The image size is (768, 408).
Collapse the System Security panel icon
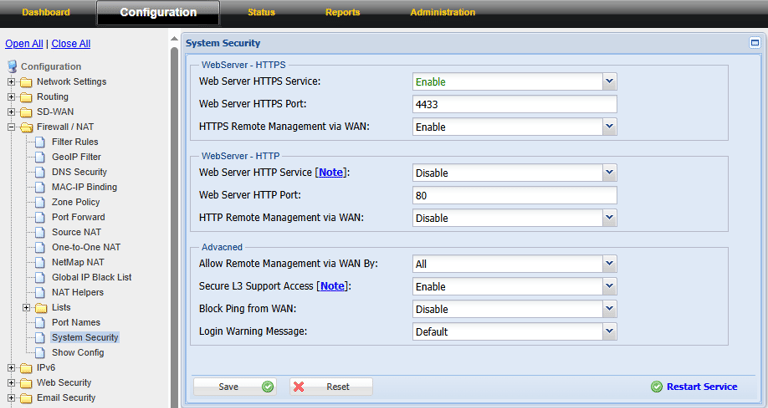click(755, 43)
